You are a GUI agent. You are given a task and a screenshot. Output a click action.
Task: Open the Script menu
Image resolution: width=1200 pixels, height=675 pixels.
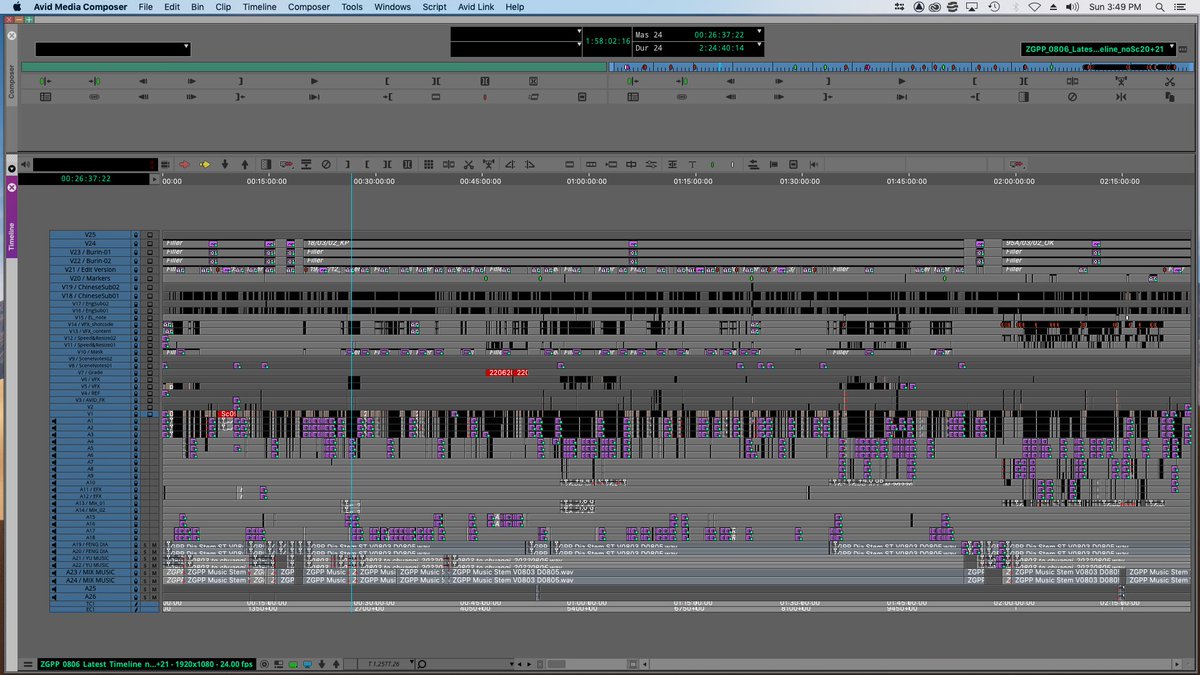click(434, 7)
